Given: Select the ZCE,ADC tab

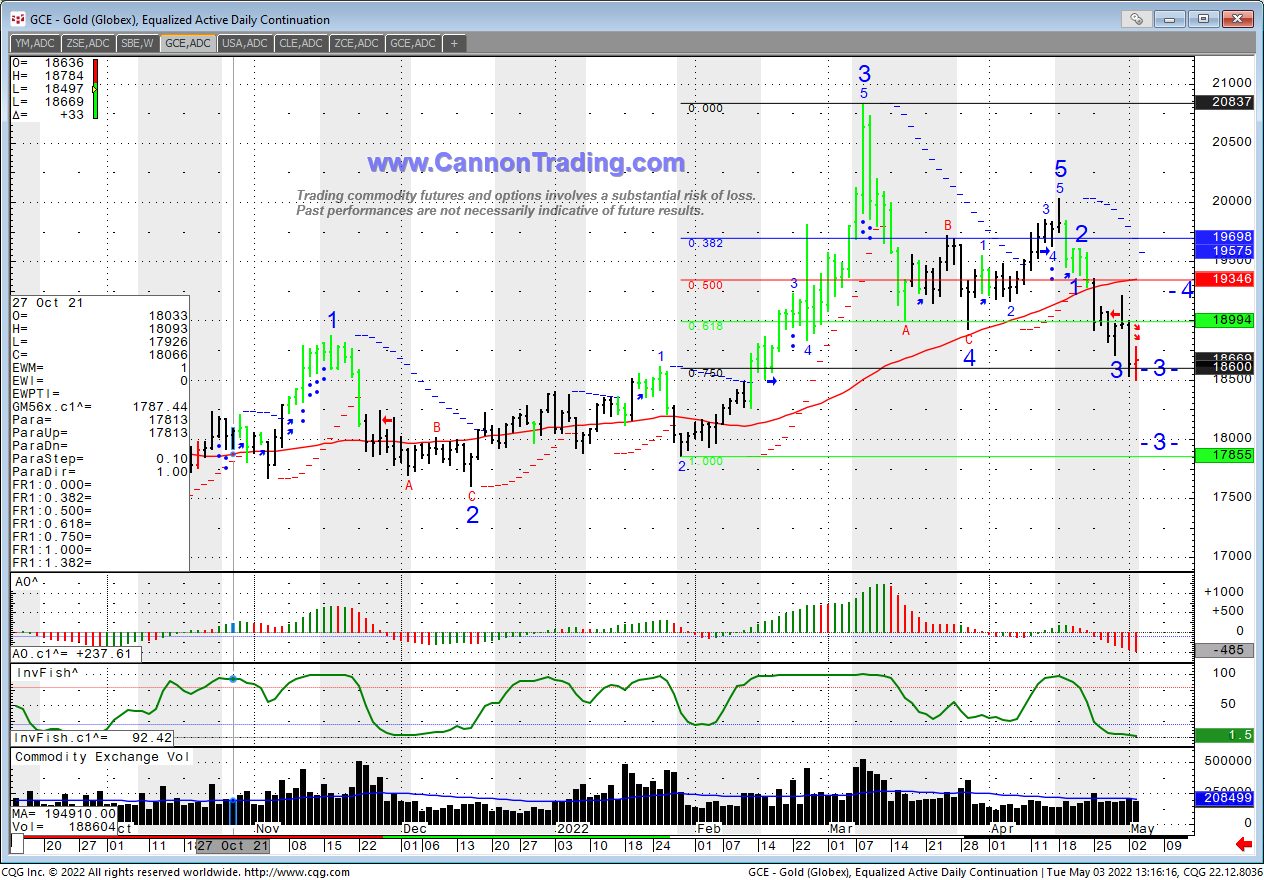Looking at the screenshot, I should click(357, 43).
